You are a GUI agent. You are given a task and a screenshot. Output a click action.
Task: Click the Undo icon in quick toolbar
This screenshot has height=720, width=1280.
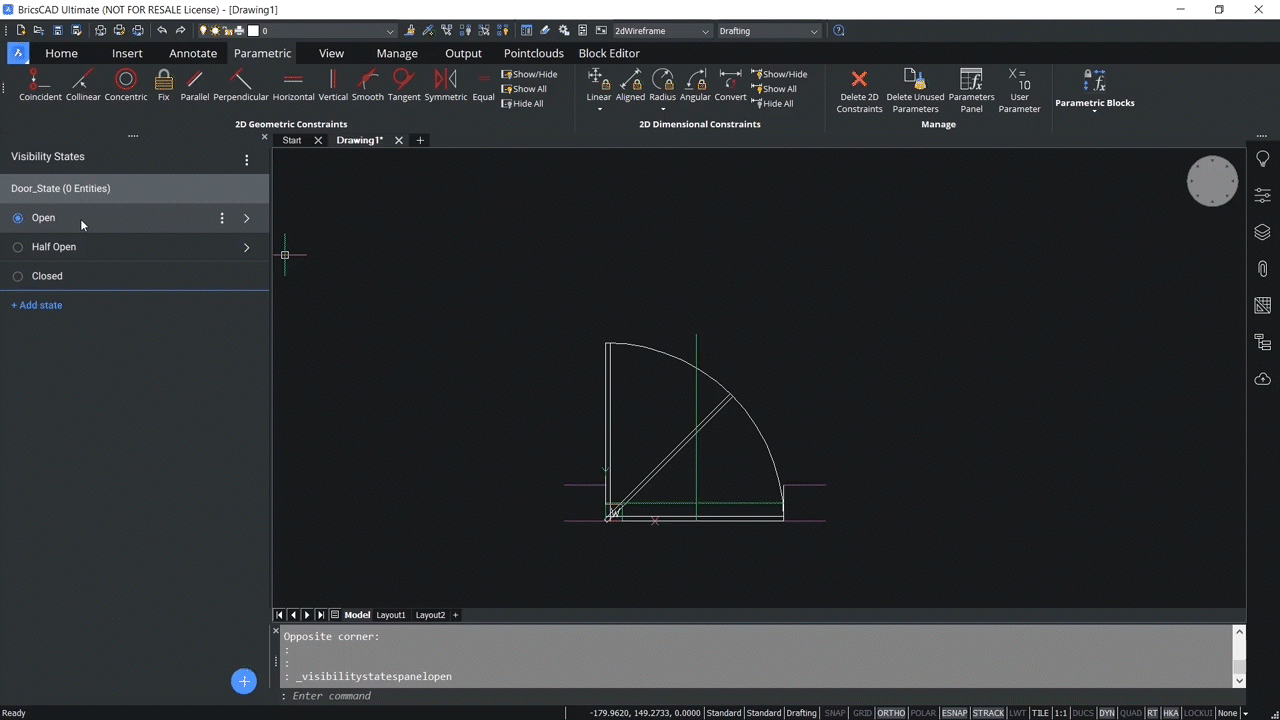(x=162, y=31)
